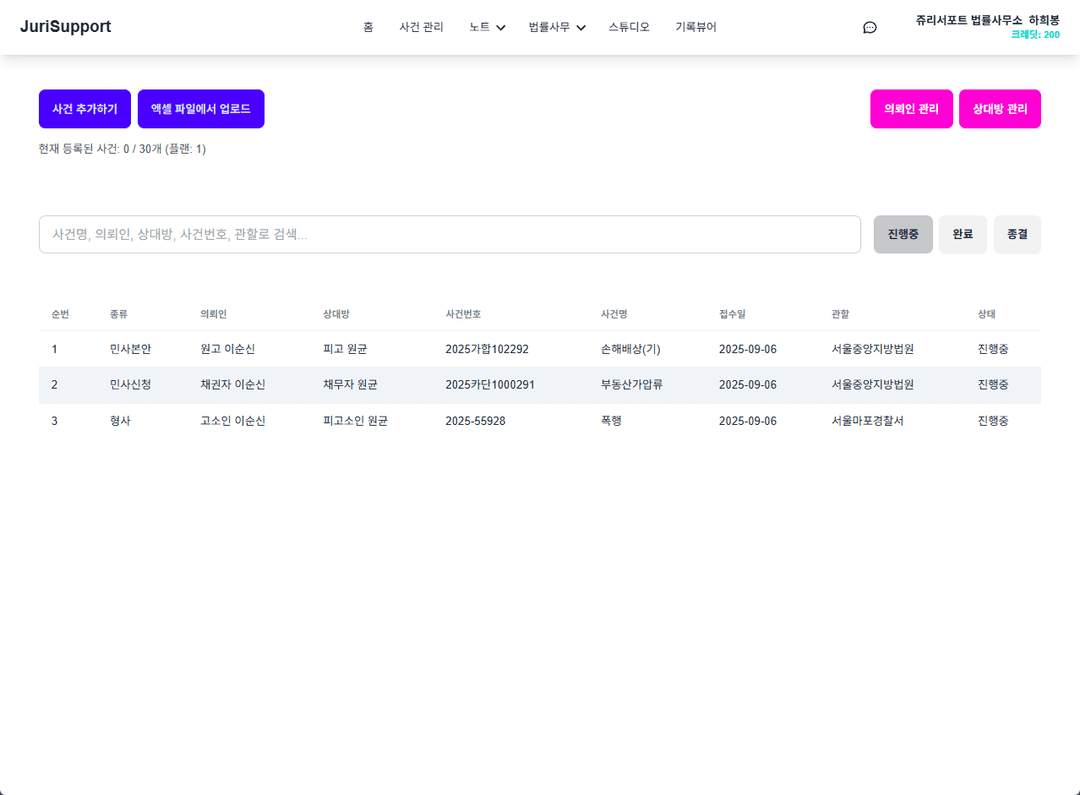Click the 사건 추가하기 button
Screen dimensions: 1080x795
(85, 109)
